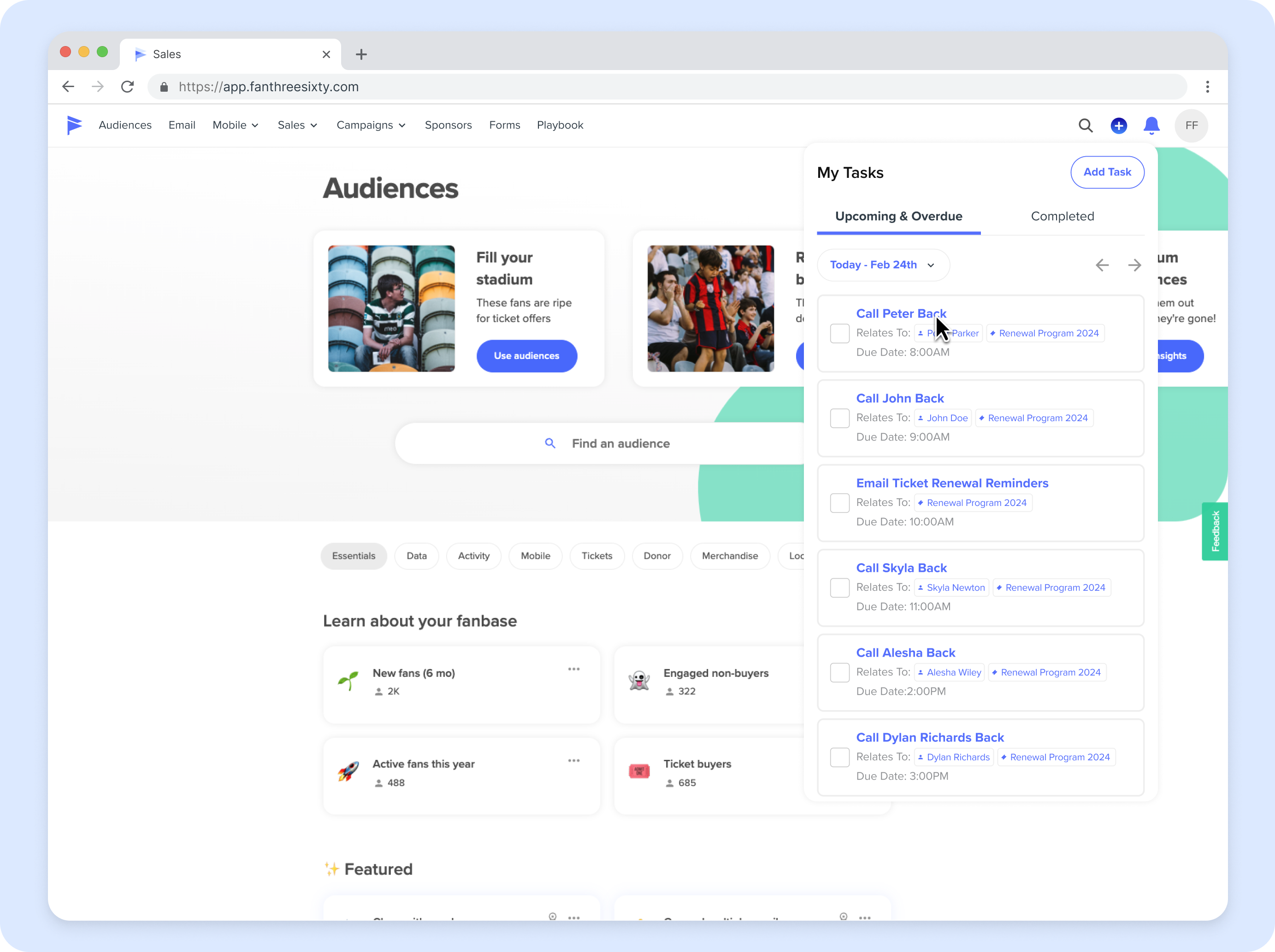Go to previous day with left arrow
This screenshot has height=952, width=1275.
click(1102, 265)
